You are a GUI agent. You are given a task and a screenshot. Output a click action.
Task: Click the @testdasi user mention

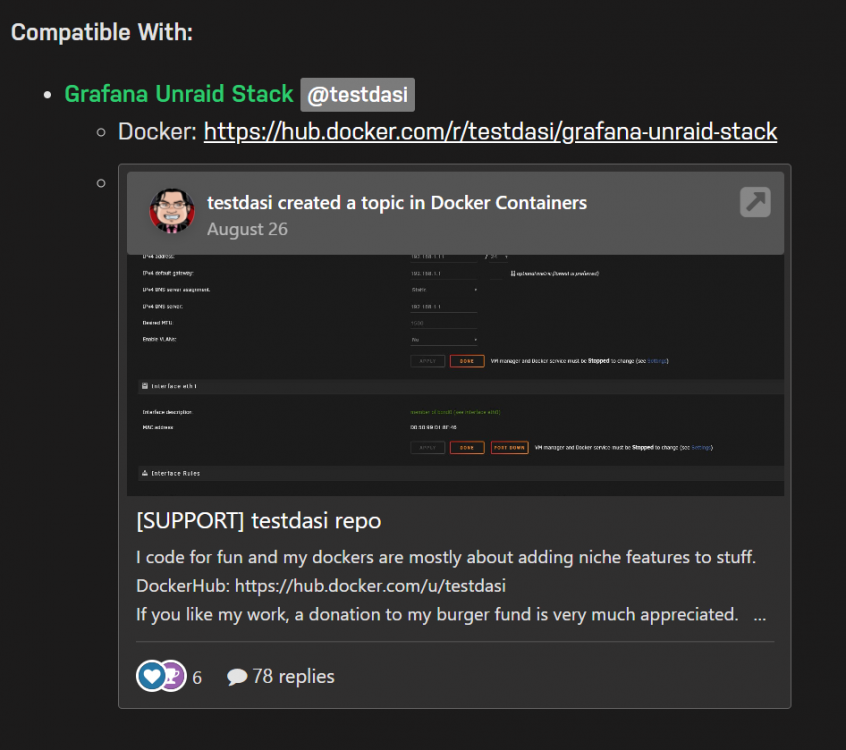tap(357, 95)
